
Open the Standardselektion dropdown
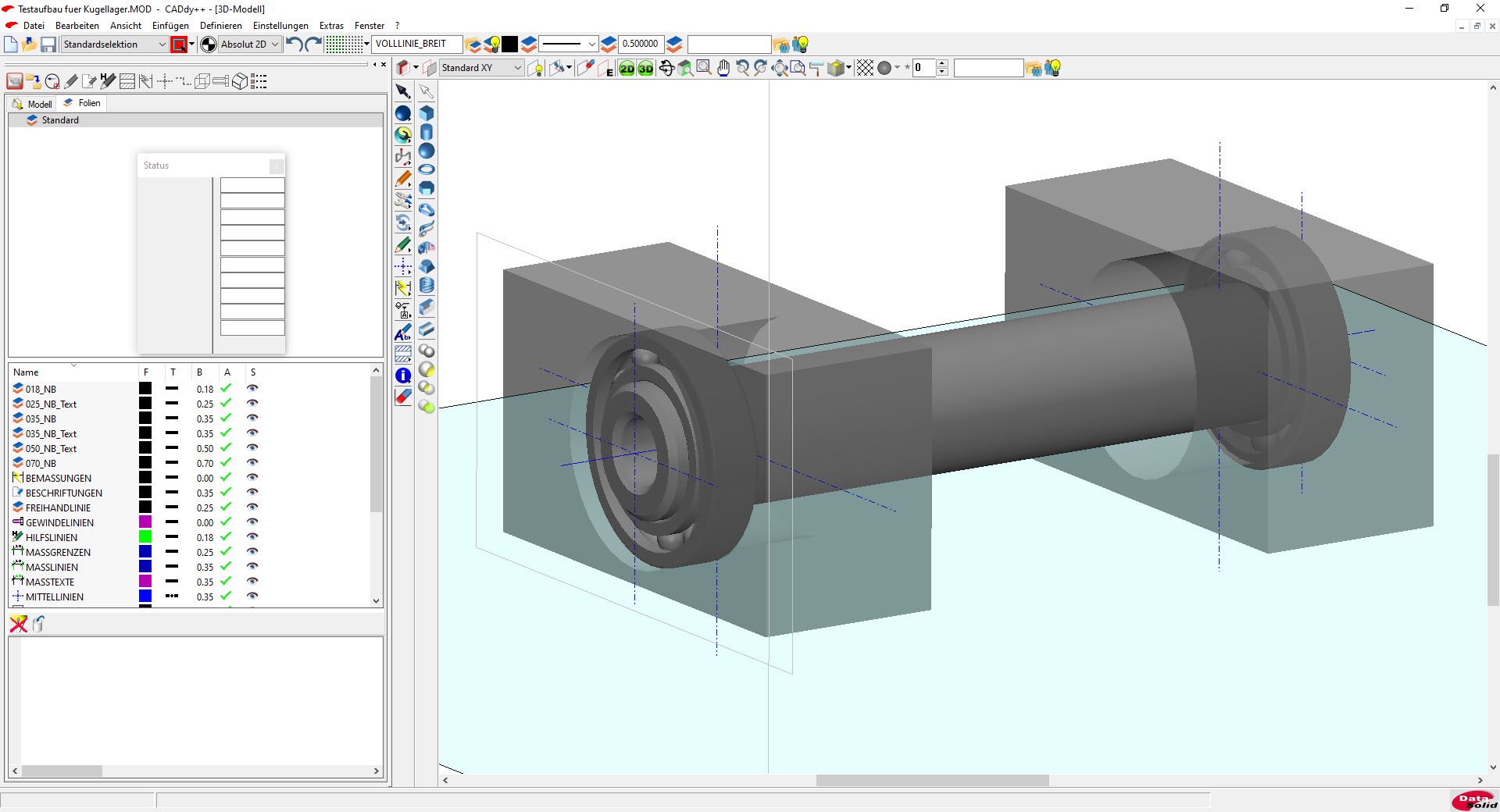pyautogui.click(x=162, y=45)
